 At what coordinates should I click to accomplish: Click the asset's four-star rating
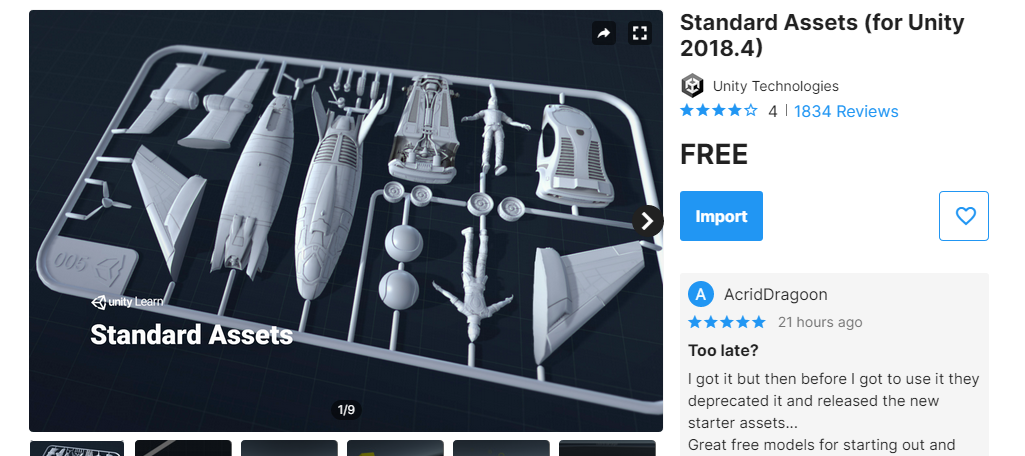718,111
